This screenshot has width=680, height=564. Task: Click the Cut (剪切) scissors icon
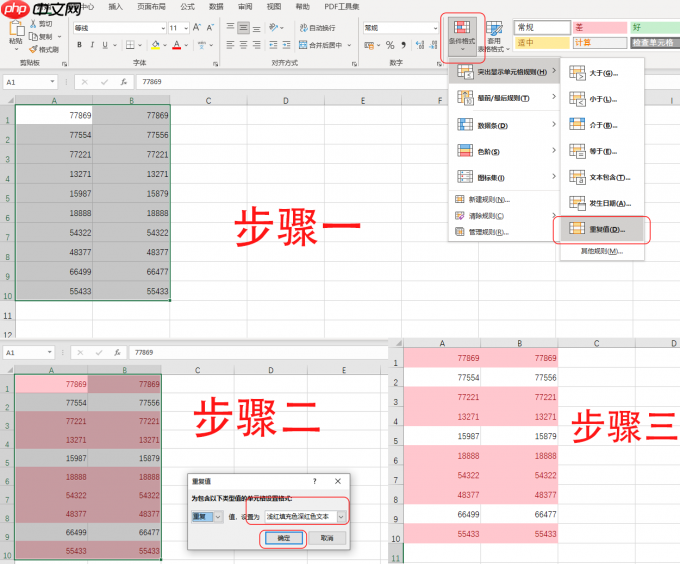tap(33, 24)
